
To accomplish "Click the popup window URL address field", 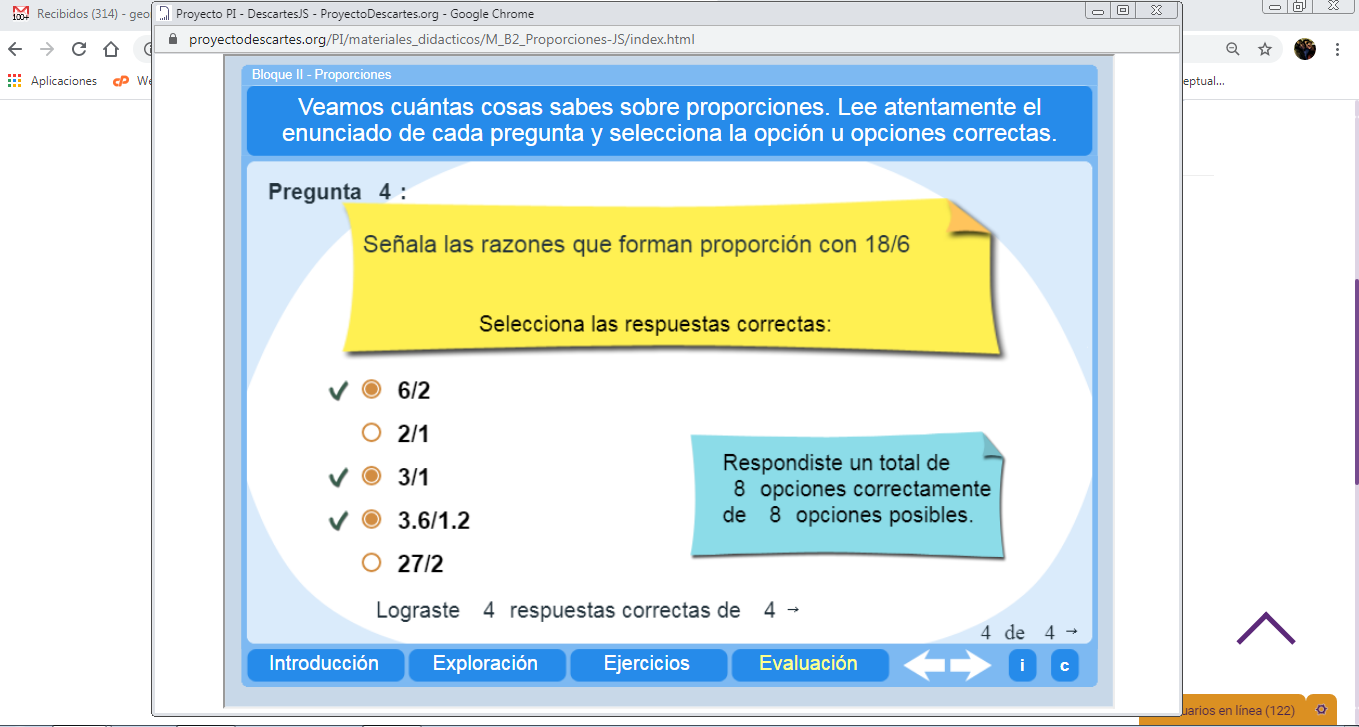I will pos(441,39).
